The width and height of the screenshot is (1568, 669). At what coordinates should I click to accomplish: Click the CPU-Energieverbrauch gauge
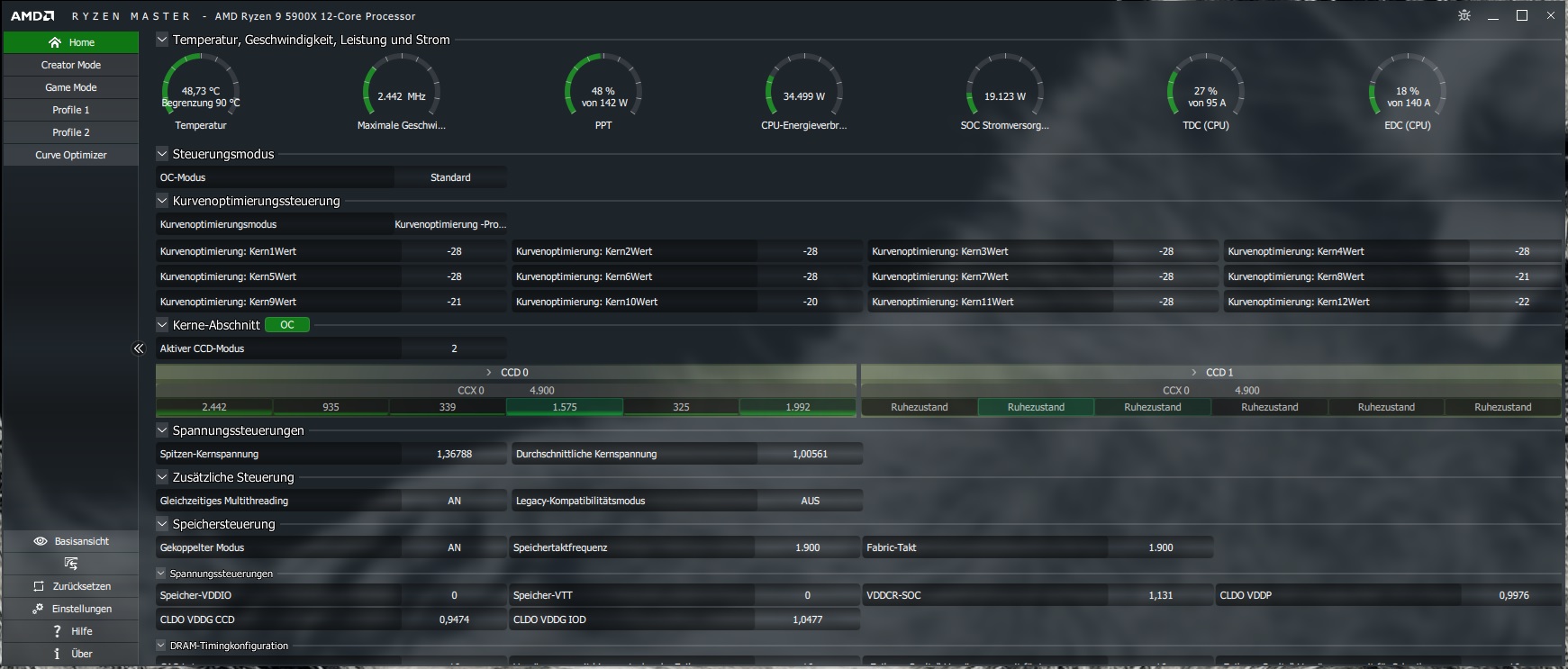click(x=804, y=92)
